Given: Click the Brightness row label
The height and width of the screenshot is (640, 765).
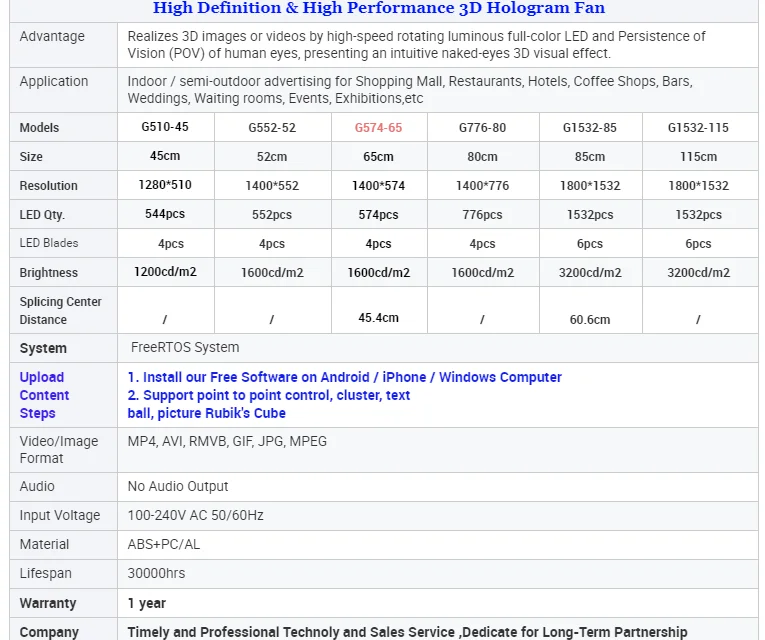Looking at the screenshot, I should coord(48,273).
